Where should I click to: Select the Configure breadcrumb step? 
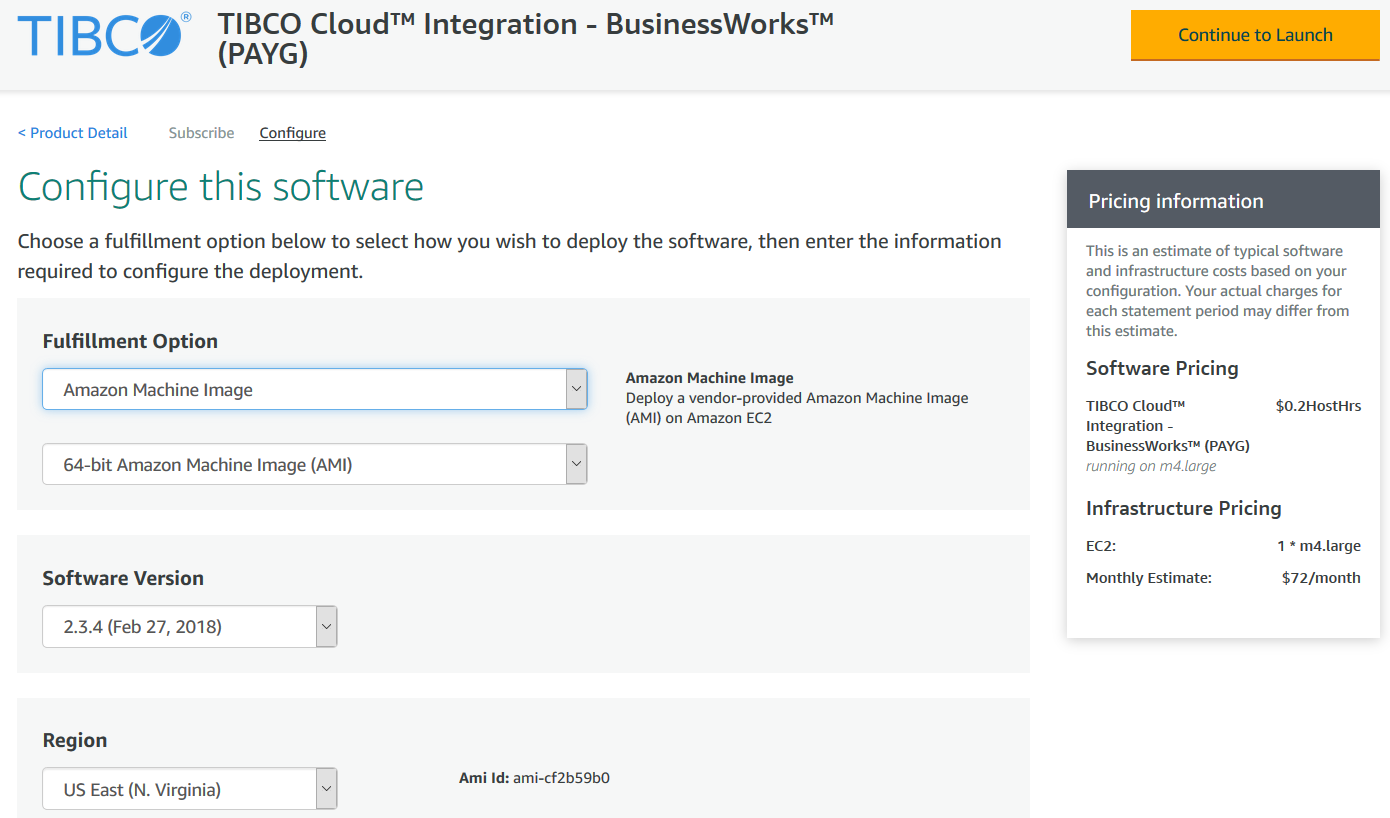click(x=292, y=133)
